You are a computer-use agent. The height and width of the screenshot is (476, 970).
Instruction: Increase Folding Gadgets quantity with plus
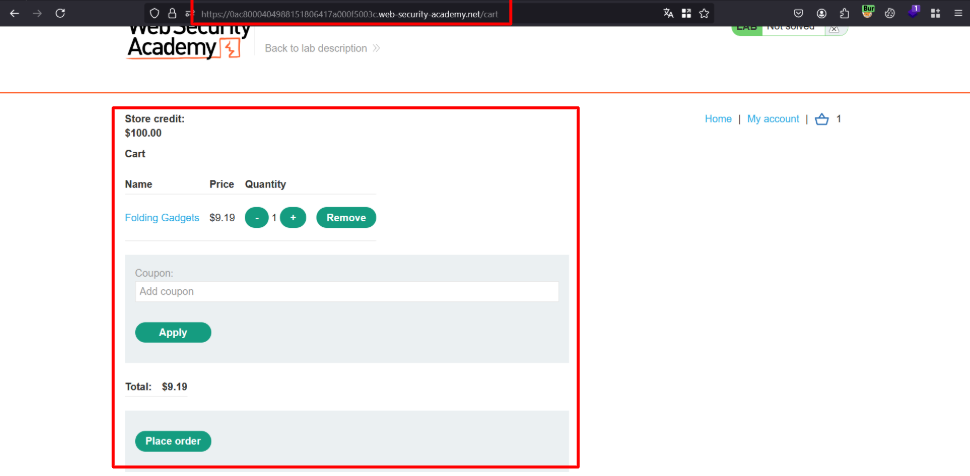click(x=293, y=217)
